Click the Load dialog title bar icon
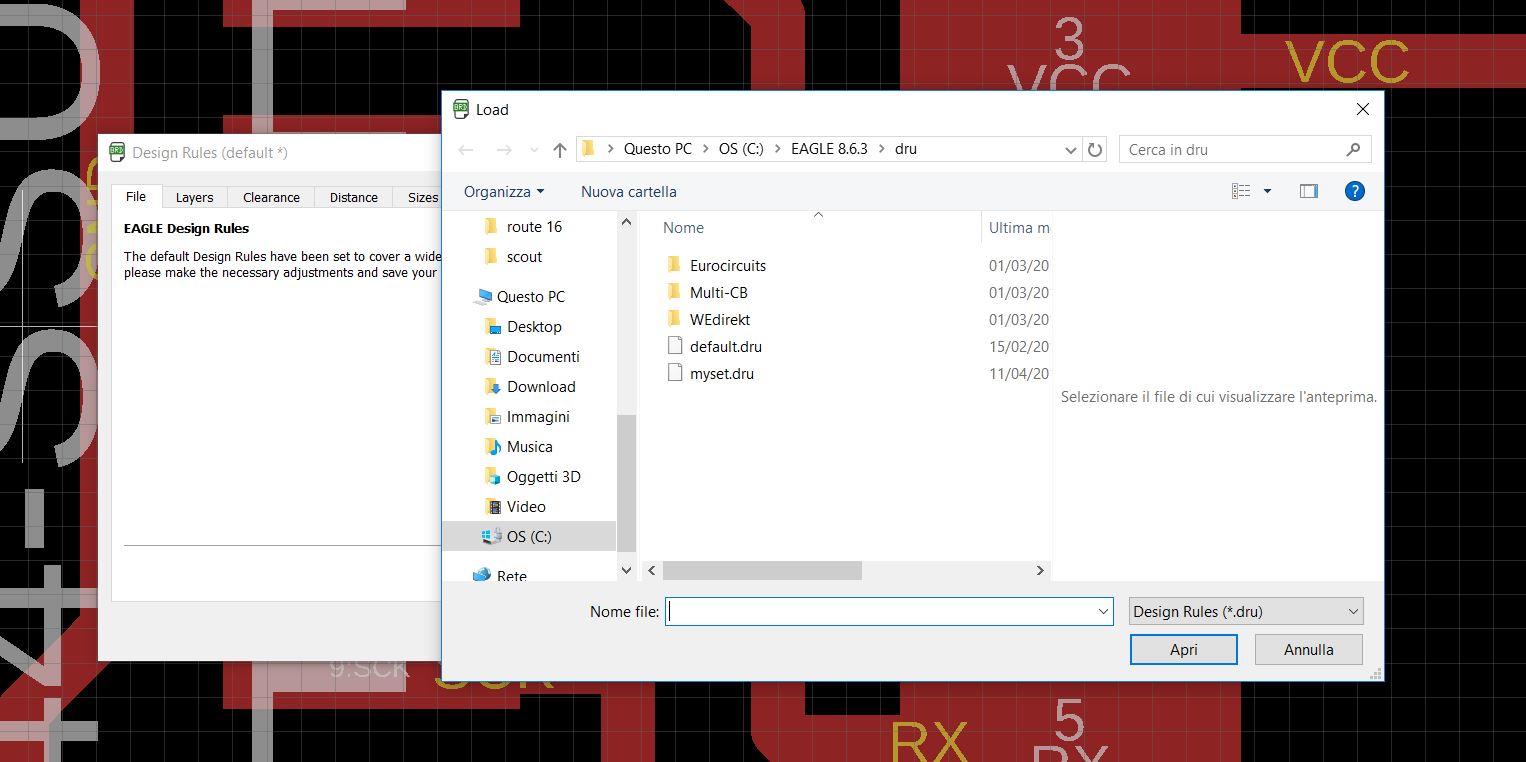The image size is (1526, 762). (461, 109)
